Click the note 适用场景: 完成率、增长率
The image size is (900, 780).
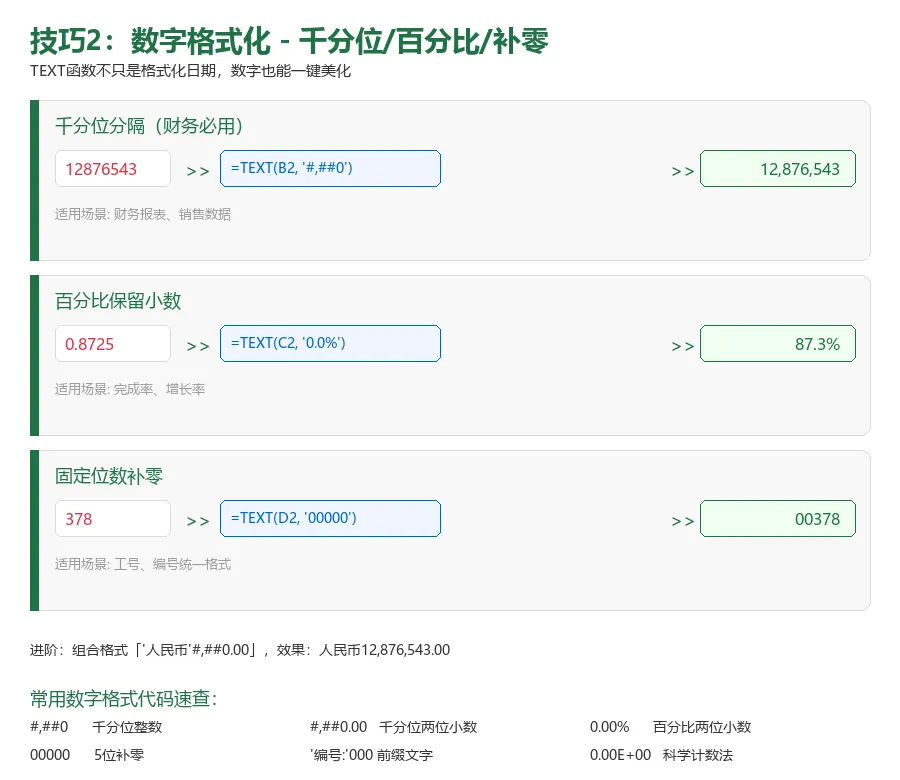[x=130, y=389]
